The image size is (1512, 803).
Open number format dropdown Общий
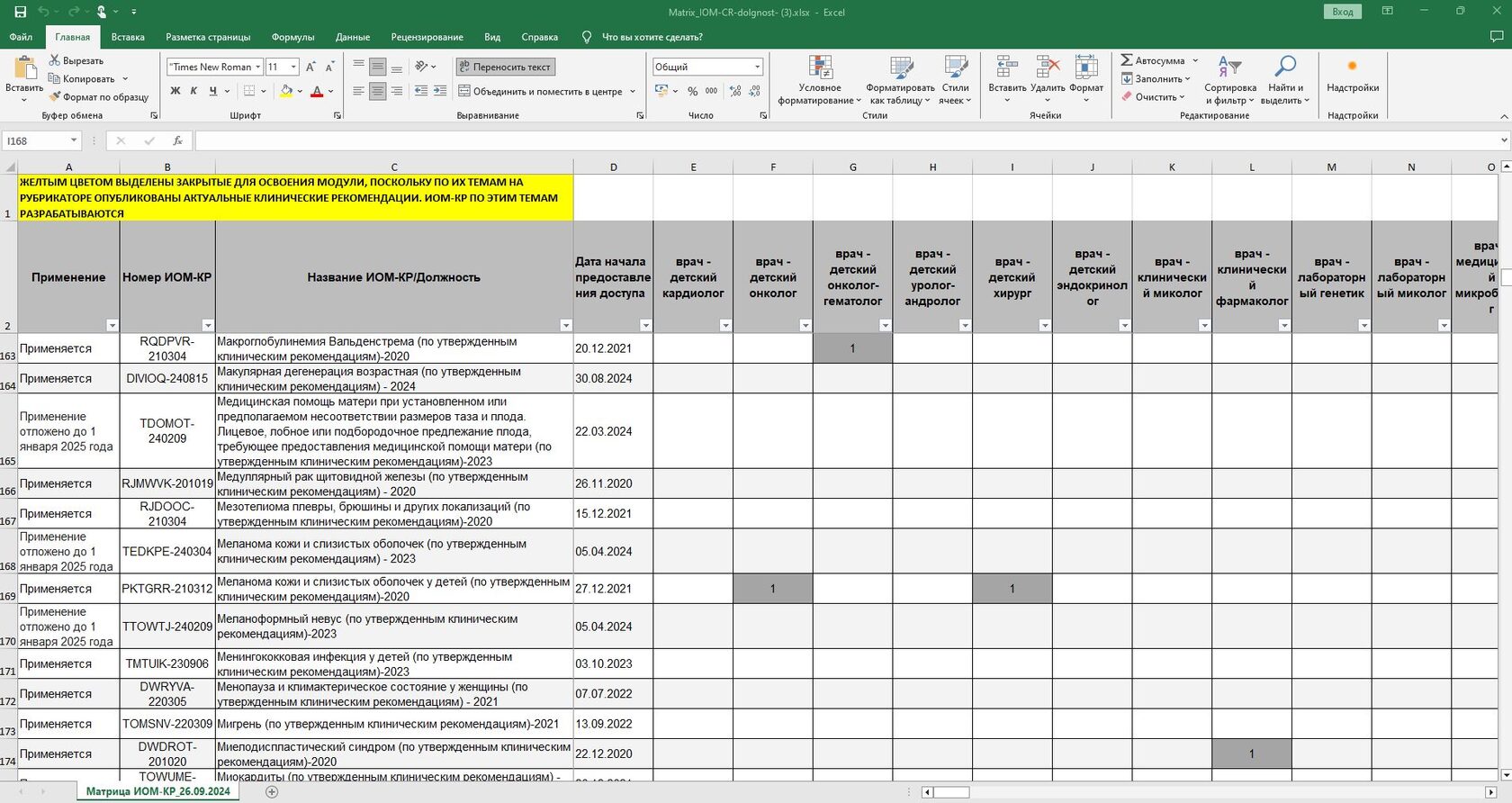[757, 67]
